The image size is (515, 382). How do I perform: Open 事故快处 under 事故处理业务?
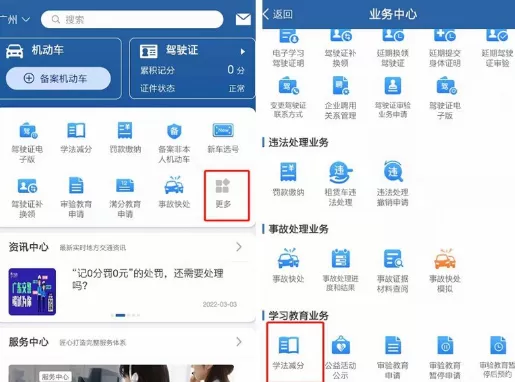click(288, 266)
